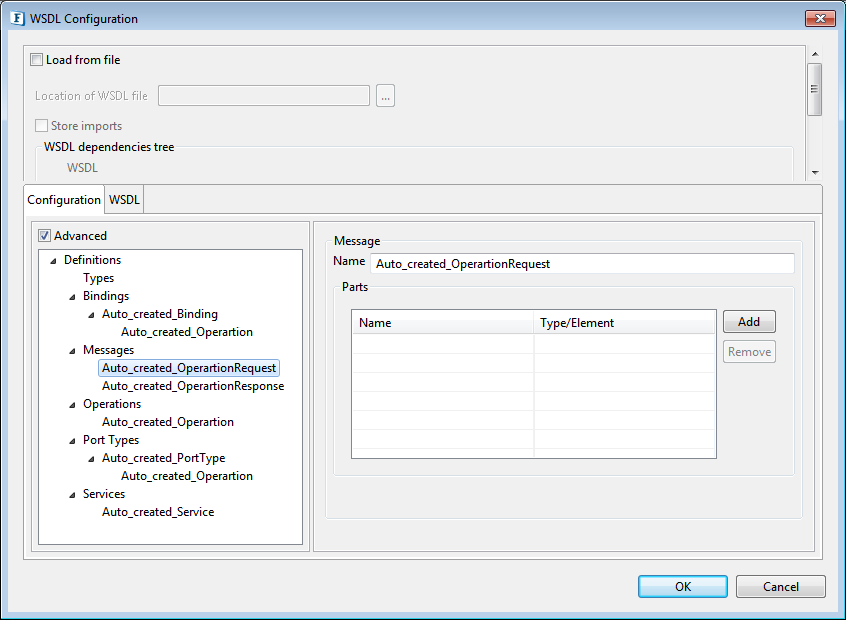Collapse the Port Types node arrow
Screen dimensions: 846x620
pos(72,441)
